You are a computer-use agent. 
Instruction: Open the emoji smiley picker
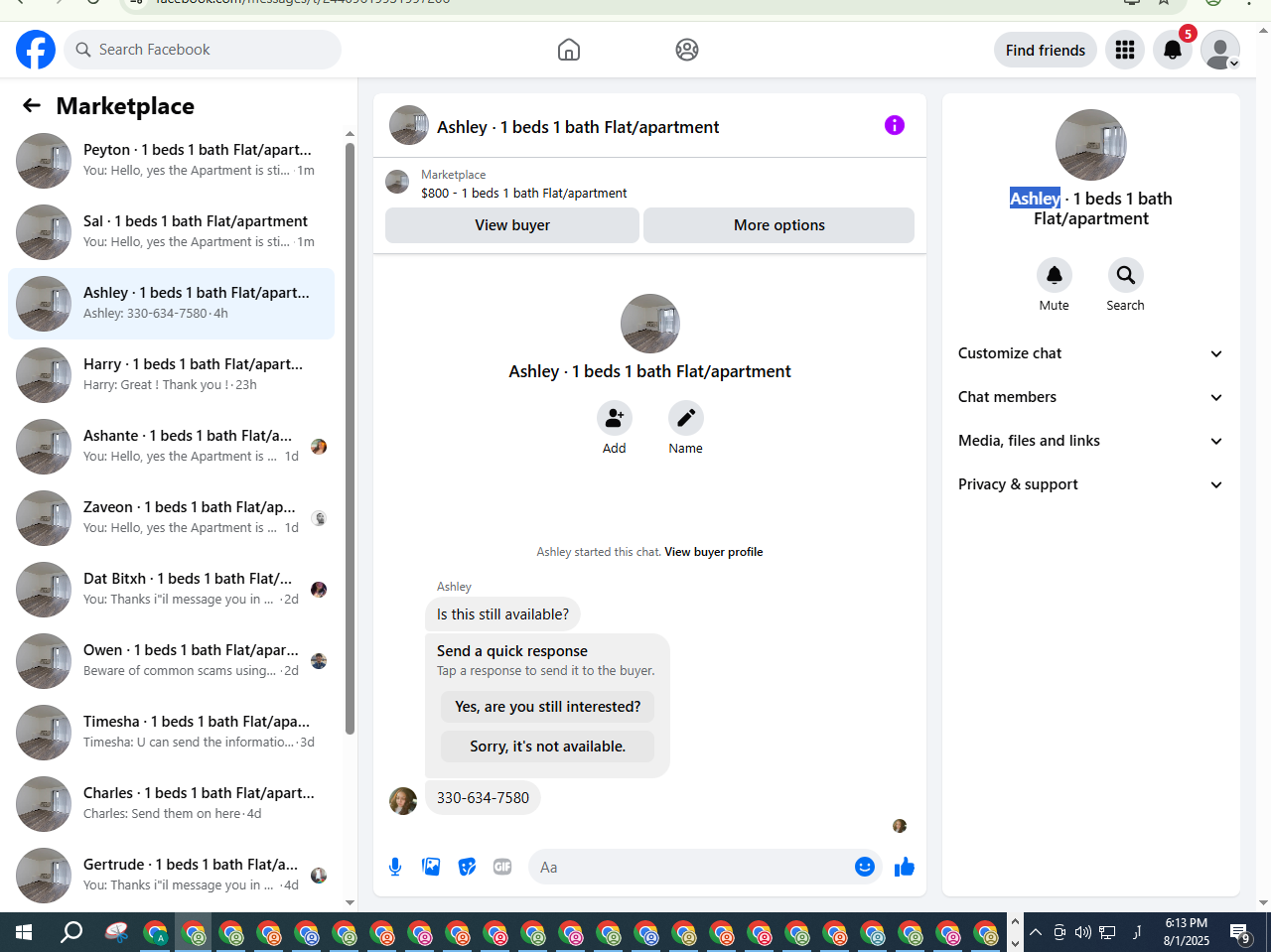pos(865,867)
